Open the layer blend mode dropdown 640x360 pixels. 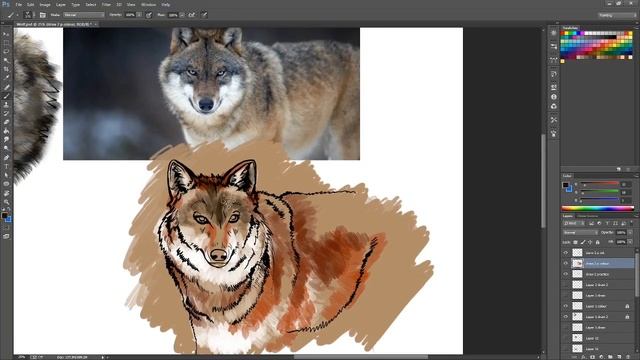pos(580,232)
